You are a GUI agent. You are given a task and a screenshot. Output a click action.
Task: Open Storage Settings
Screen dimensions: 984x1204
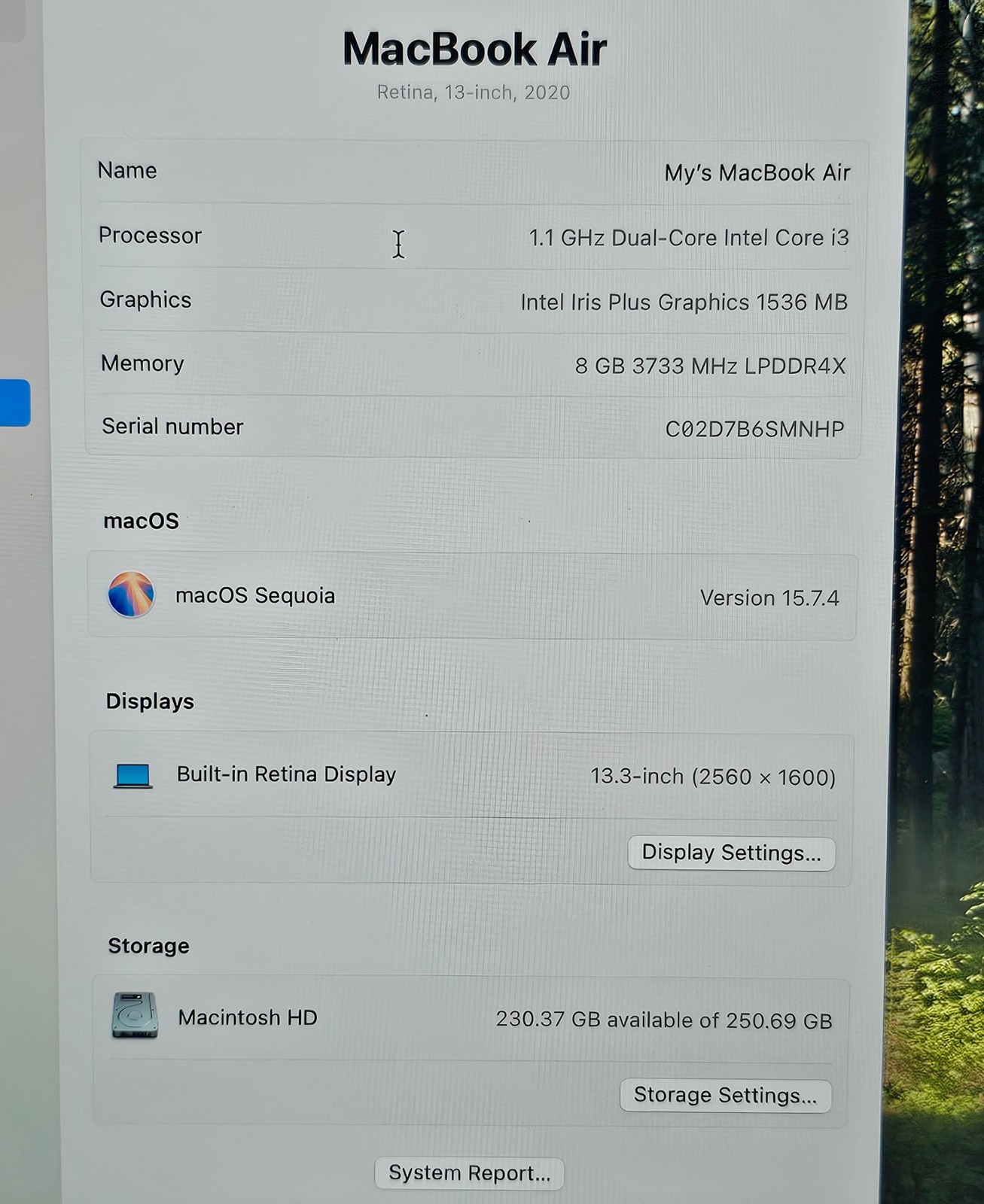point(725,1095)
